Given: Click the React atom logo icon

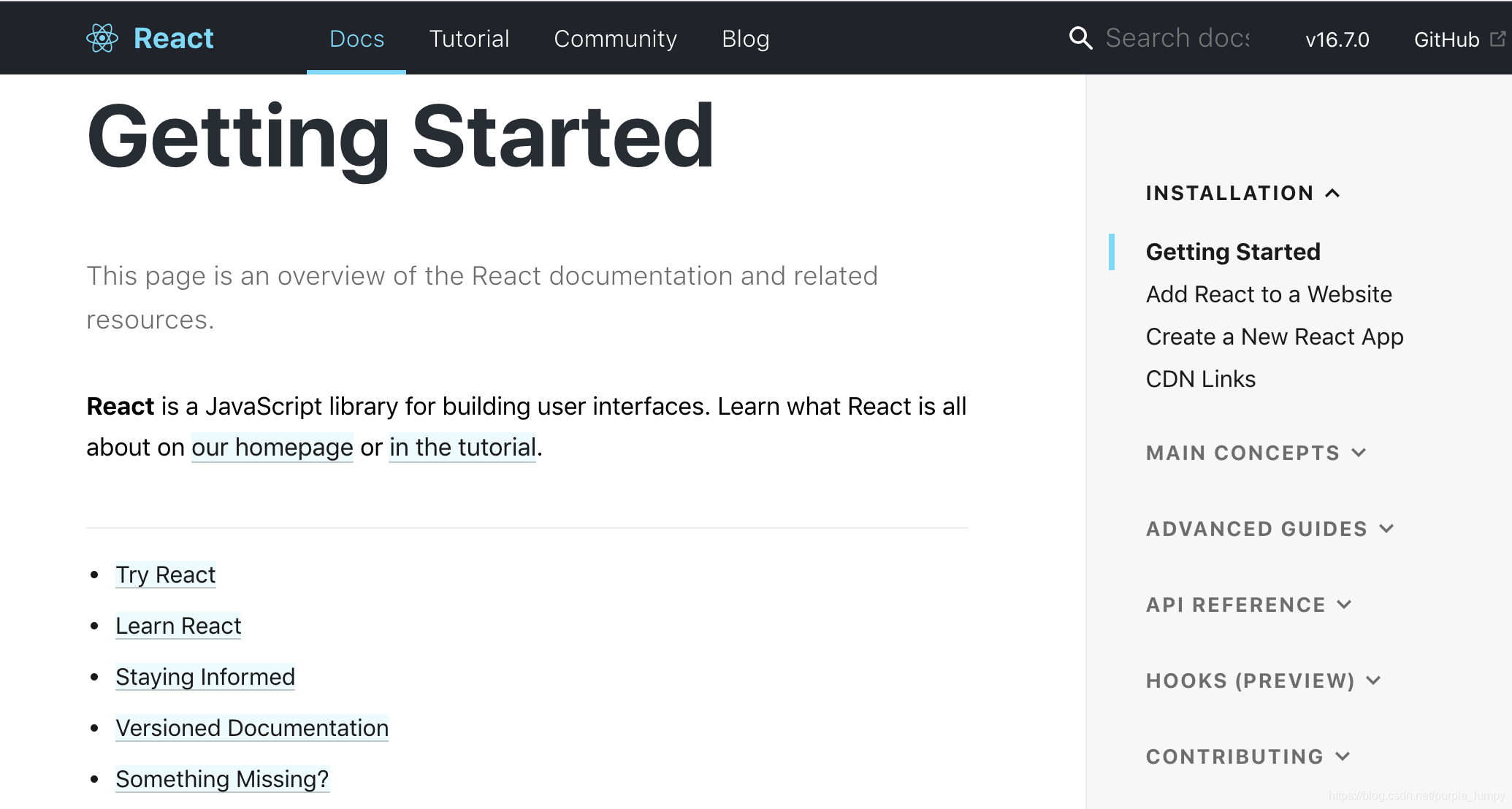Looking at the screenshot, I should (102, 38).
